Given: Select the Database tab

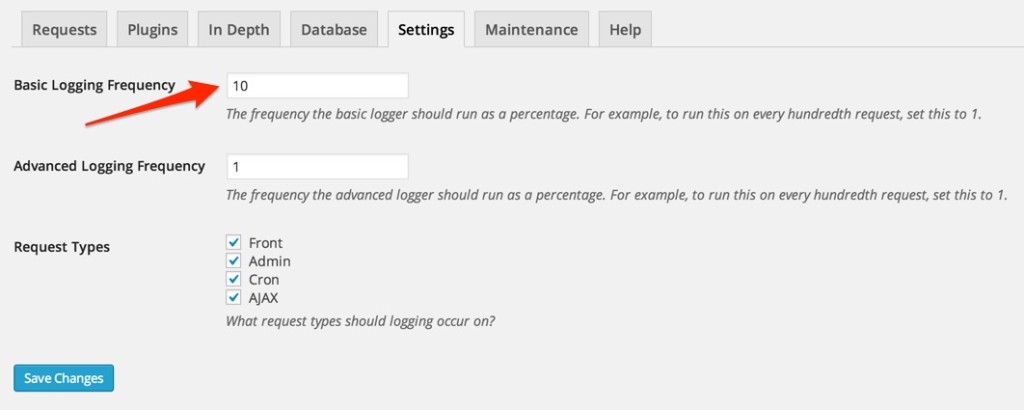Looking at the screenshot, I should point(334,30).
